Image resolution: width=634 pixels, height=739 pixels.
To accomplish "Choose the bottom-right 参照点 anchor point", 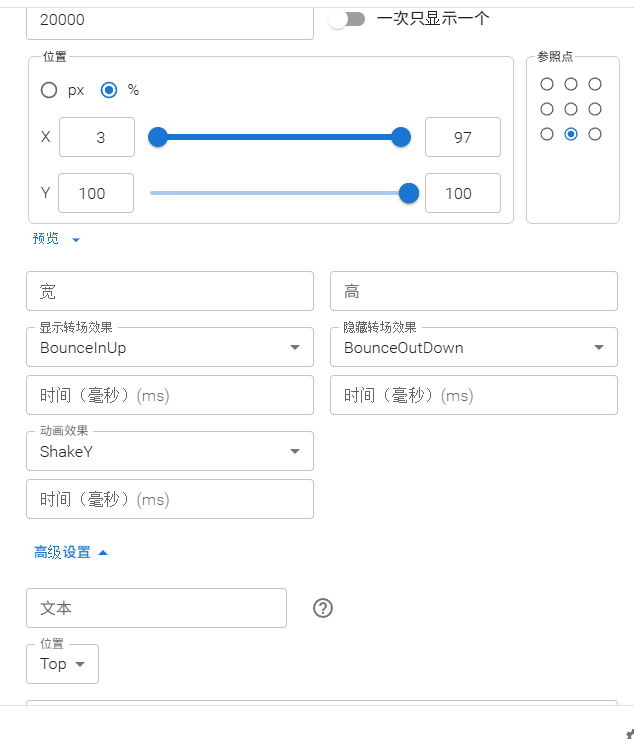I will coord(595,134).
